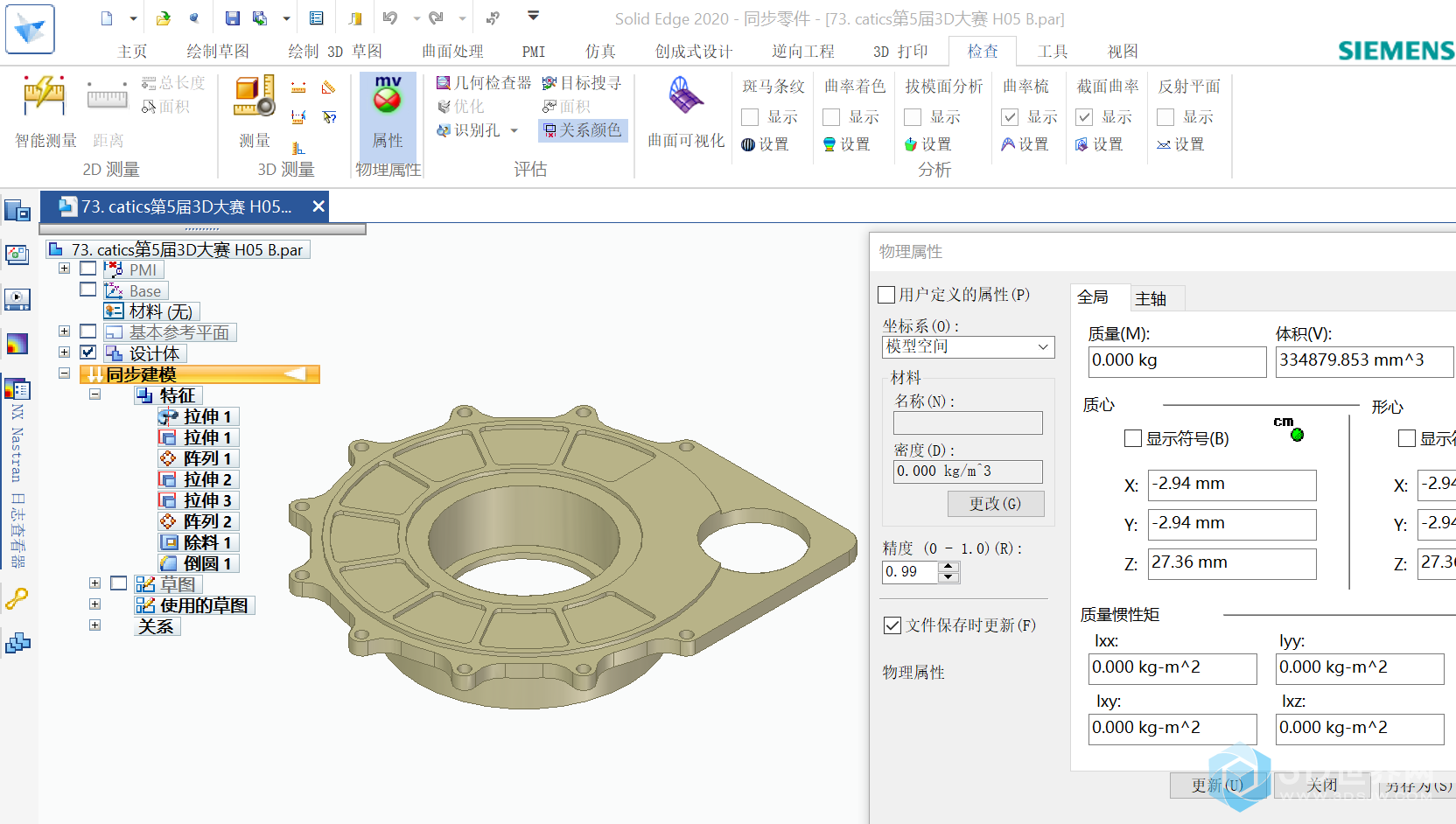Uncheck 设计体 checkbox in tree

[88, 353]
